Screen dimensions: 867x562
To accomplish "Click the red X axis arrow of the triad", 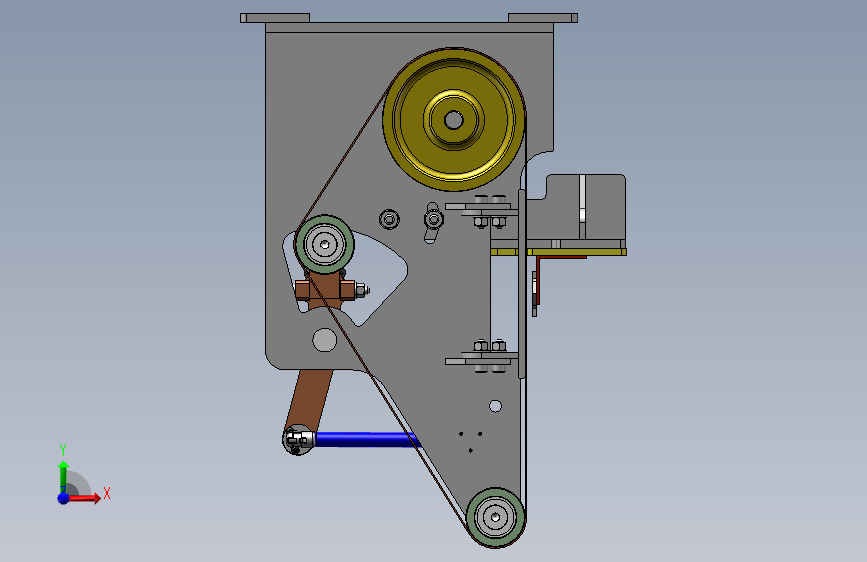I will click(84, 498).
